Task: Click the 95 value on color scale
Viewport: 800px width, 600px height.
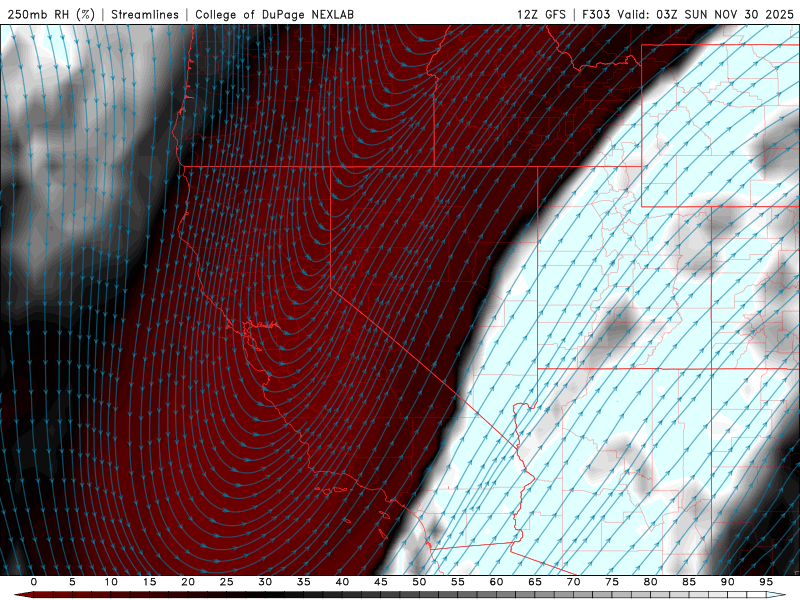Action: [x=765, y=582]
